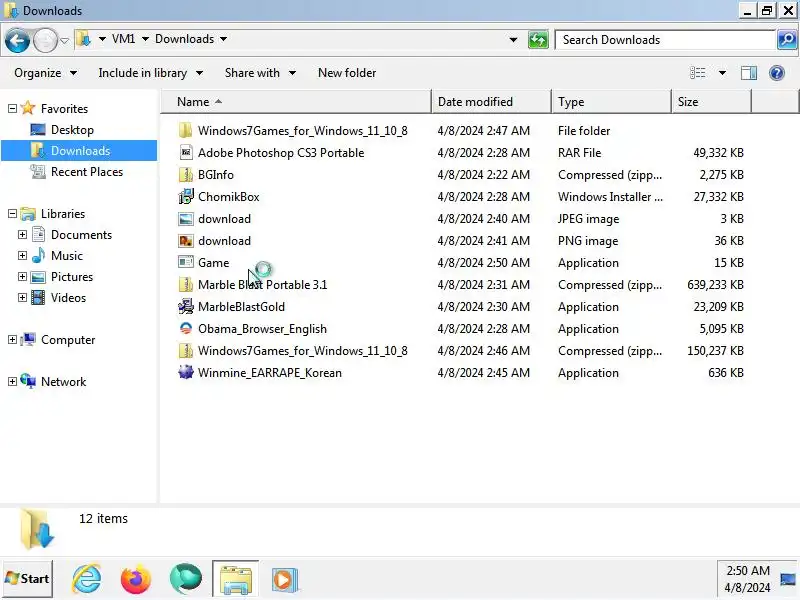
Task: Expand the Documents library node
Action: (22, 234)
